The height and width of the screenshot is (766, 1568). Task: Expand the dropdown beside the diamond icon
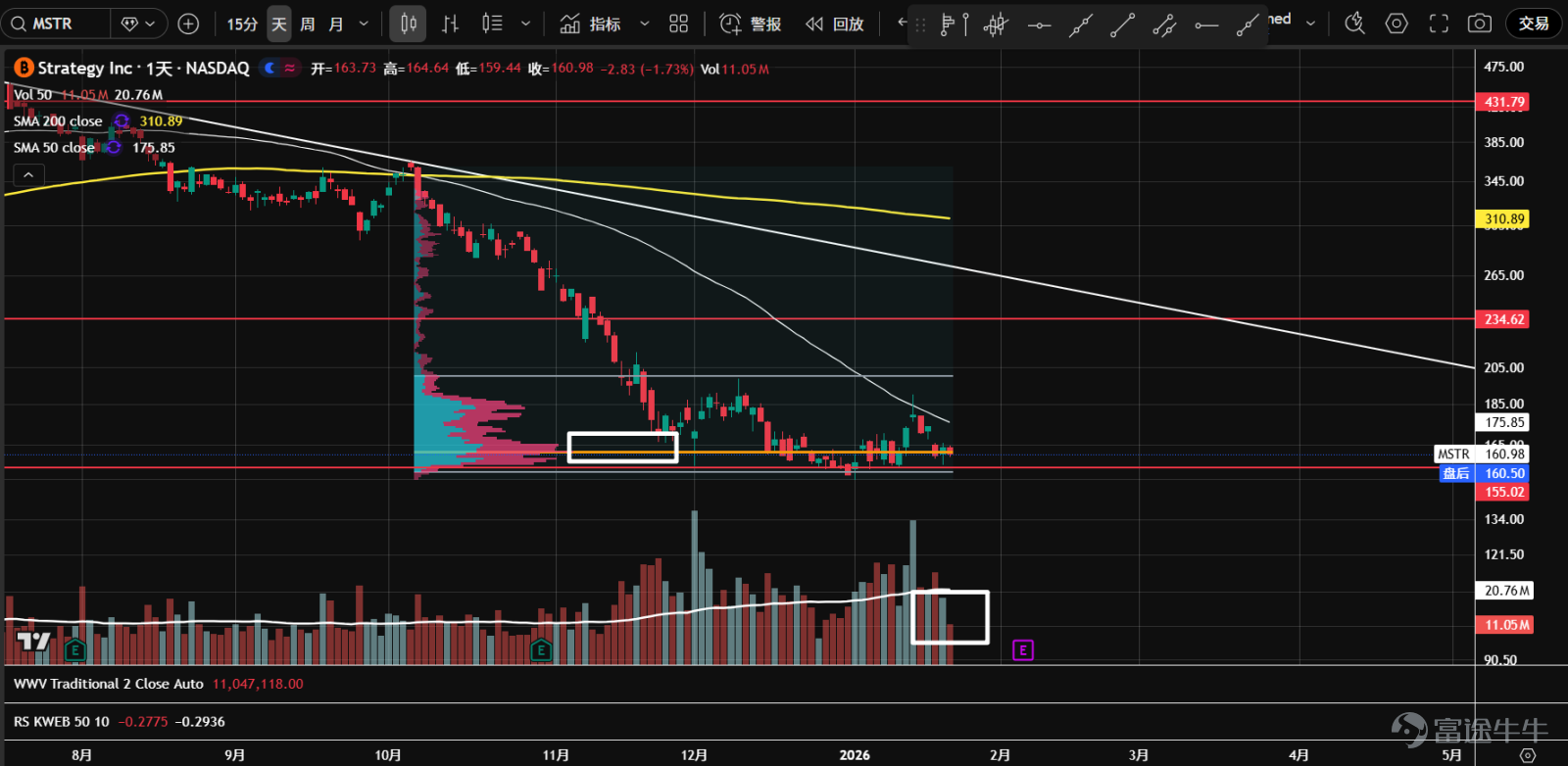pyautogui.click(x=150, y=24)
